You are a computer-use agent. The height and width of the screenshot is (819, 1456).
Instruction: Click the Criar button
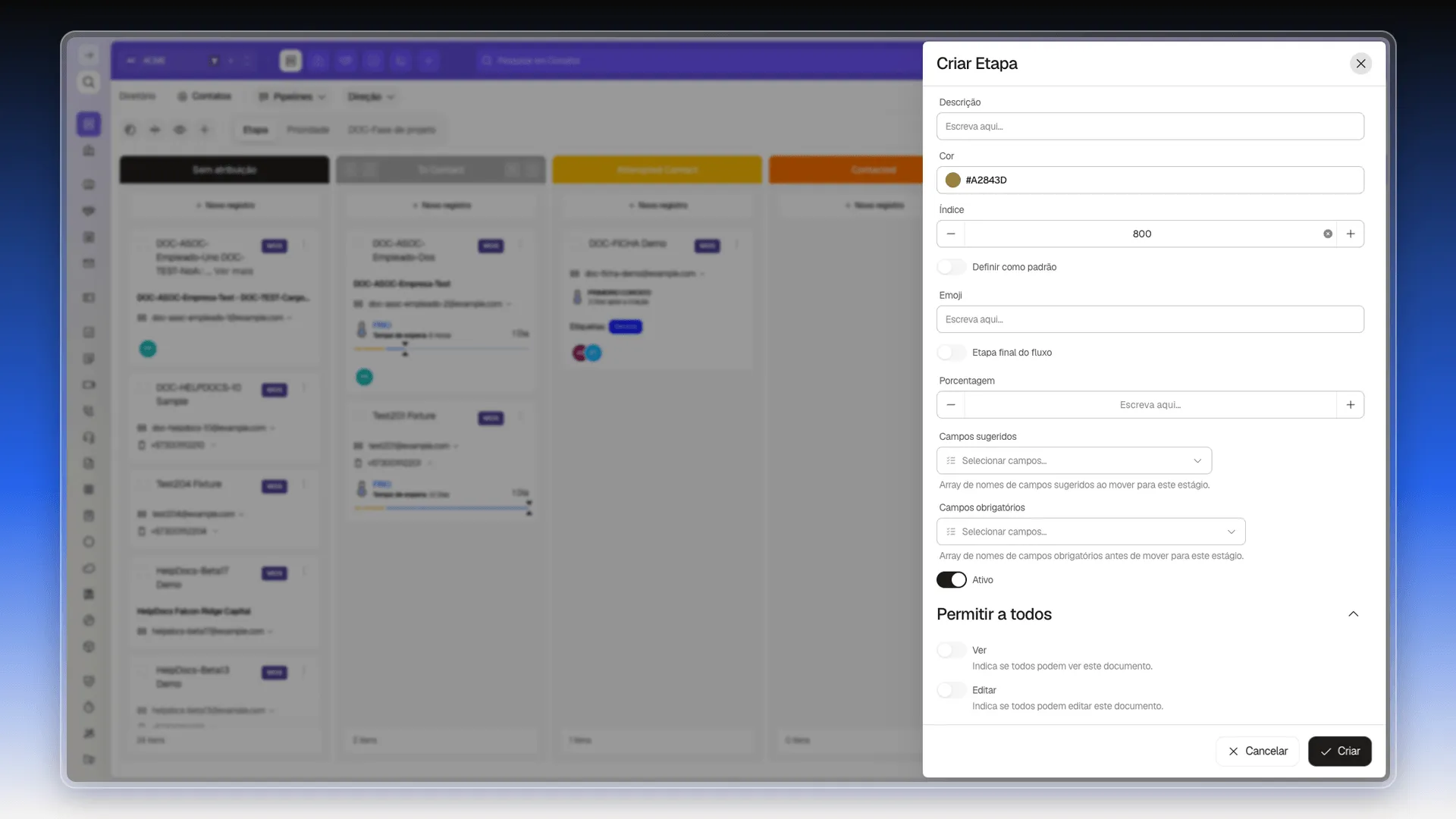1340,752
